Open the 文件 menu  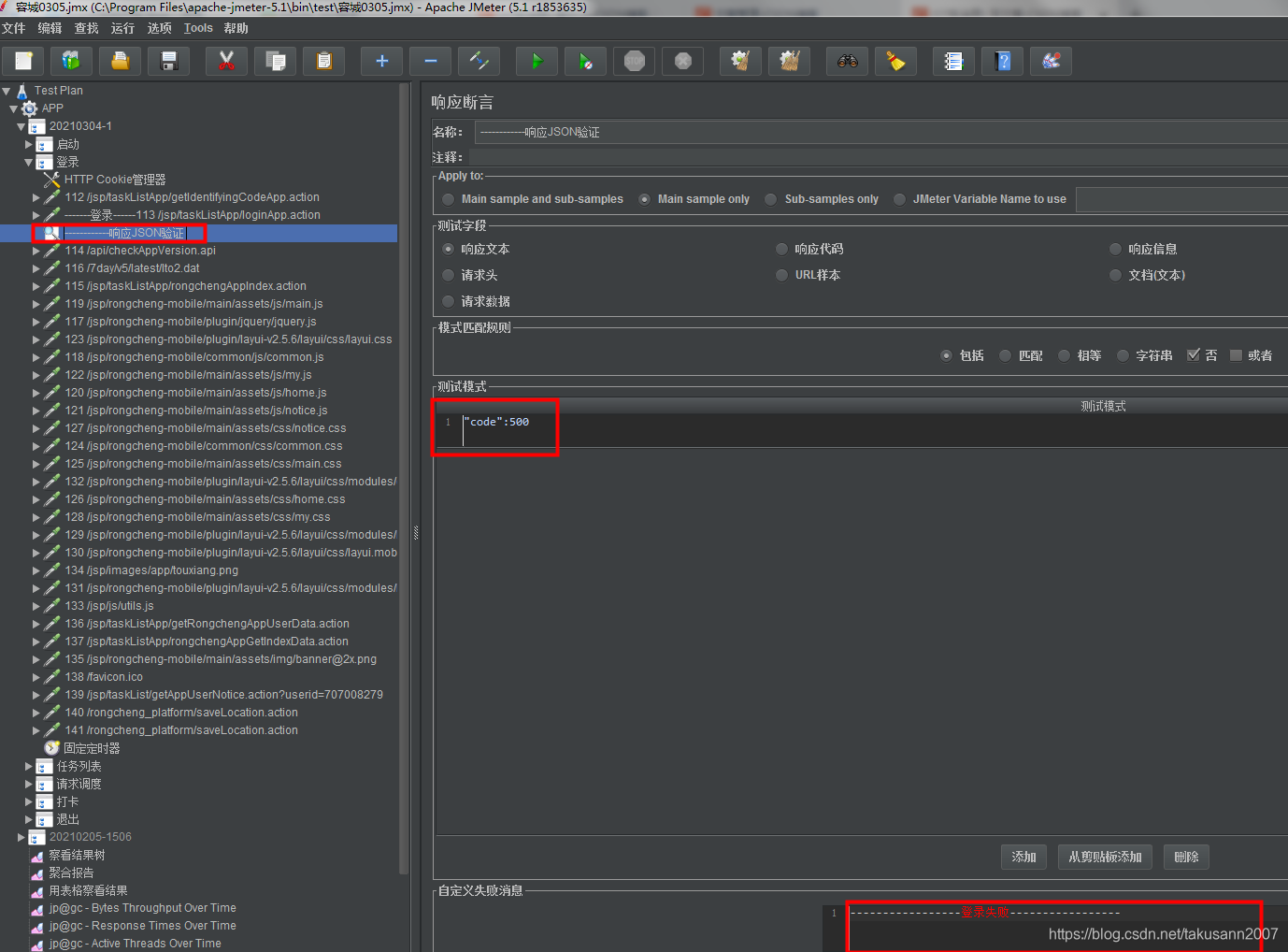coord(14,28)
